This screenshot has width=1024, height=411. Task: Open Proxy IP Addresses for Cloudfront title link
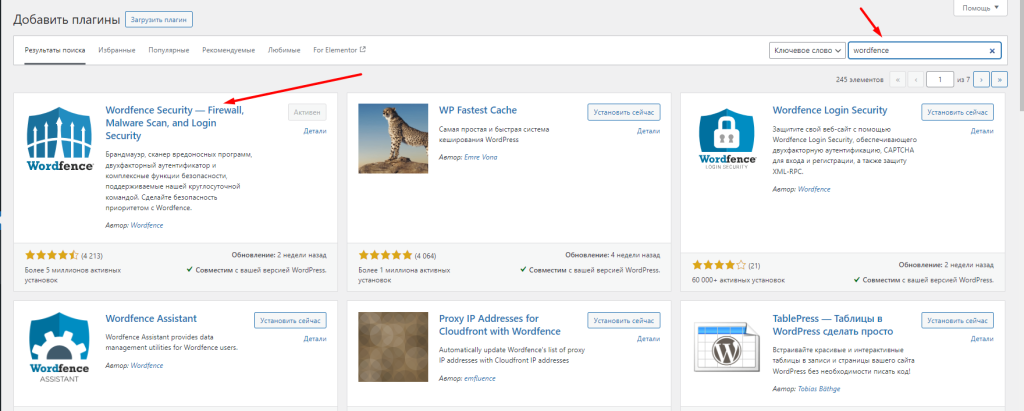click(500, 325)
